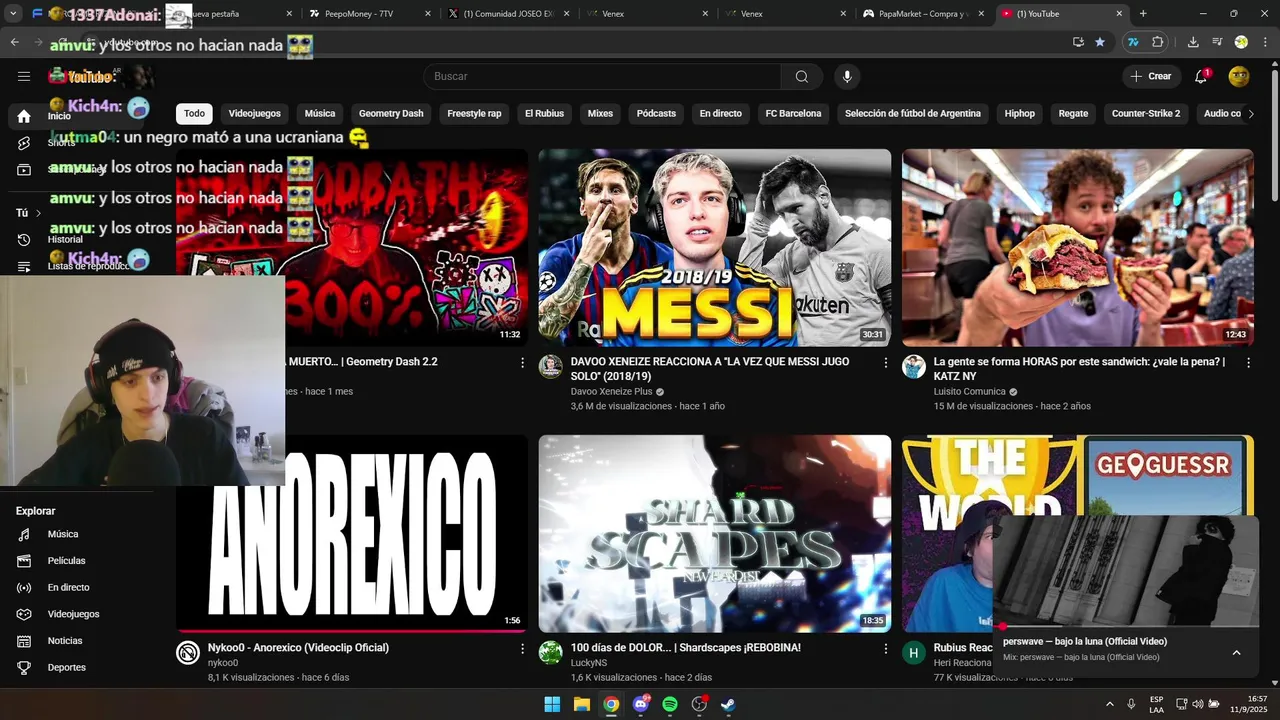
Task: Open Luisito Comunica channel link
Action: coord(969,392)
